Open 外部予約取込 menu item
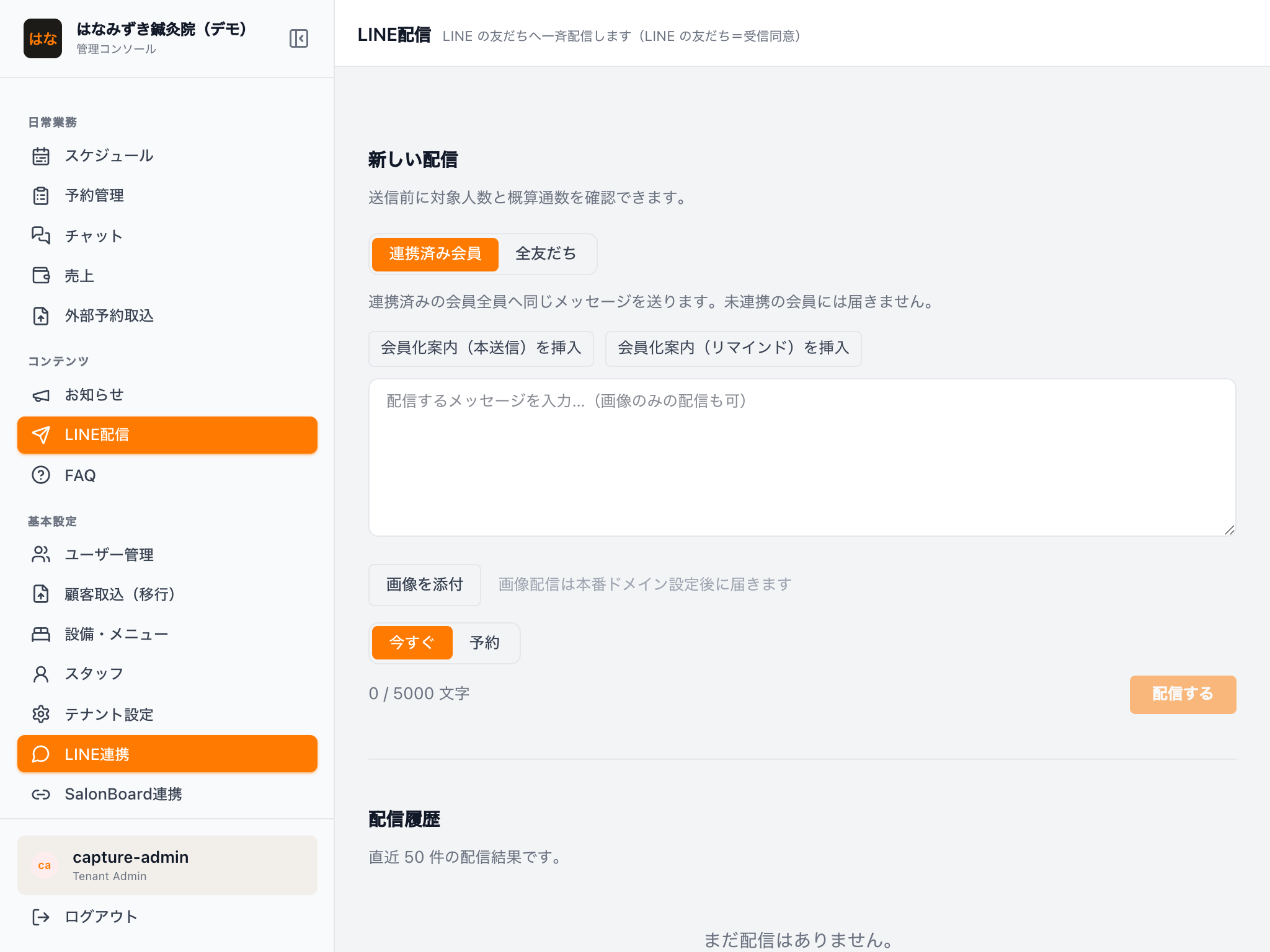Screen dimensions: 1270x952 167,316
